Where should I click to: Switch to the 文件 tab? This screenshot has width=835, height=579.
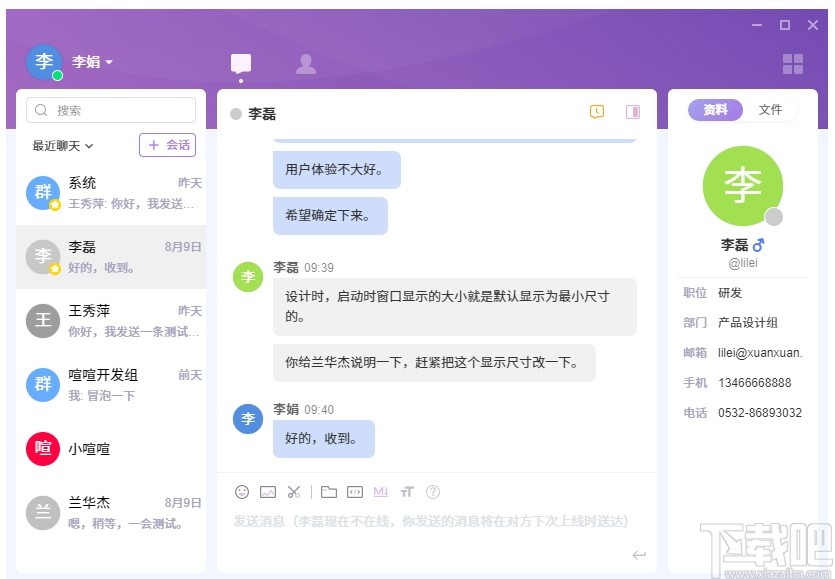(x=771, y=109)
